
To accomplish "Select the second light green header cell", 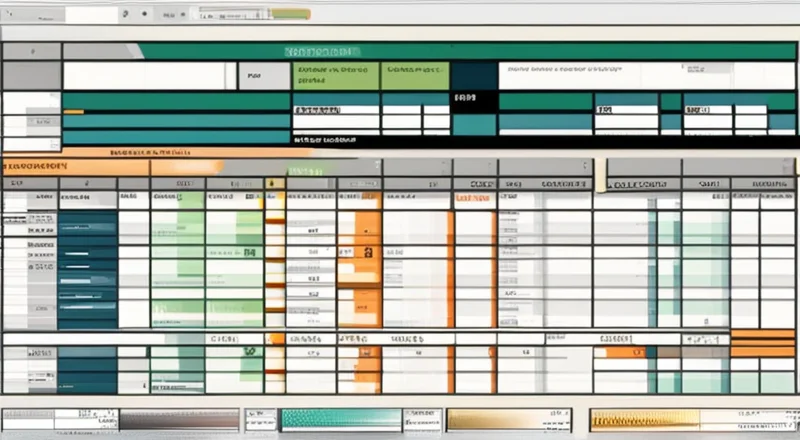I will pos(415,76).
